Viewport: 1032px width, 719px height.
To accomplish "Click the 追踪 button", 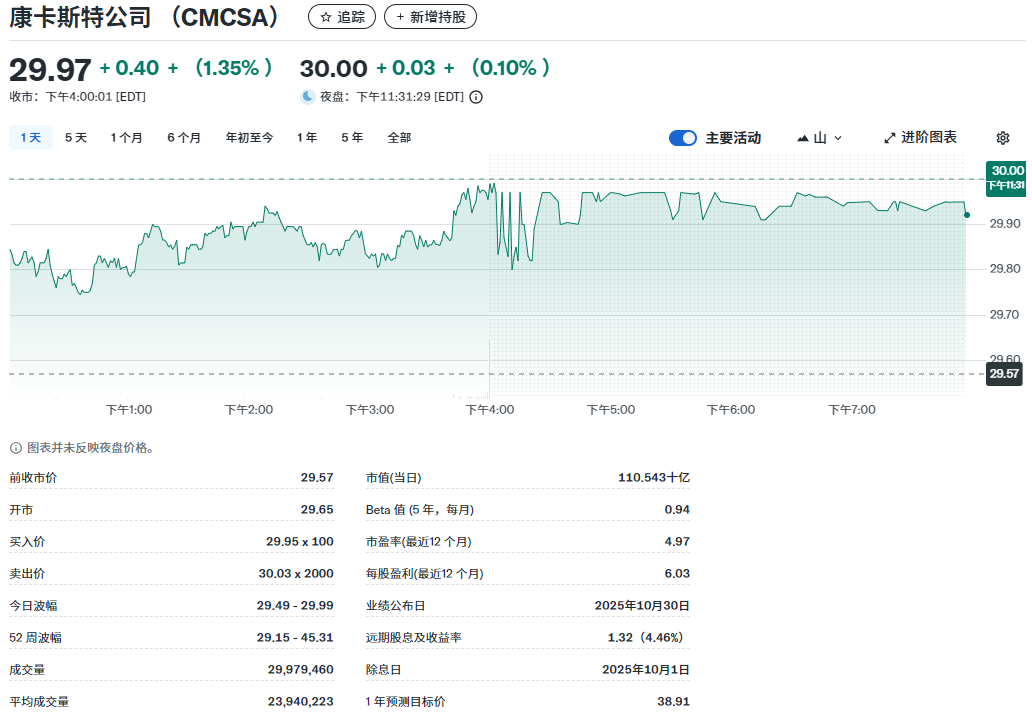I will [x=343, y=17].
